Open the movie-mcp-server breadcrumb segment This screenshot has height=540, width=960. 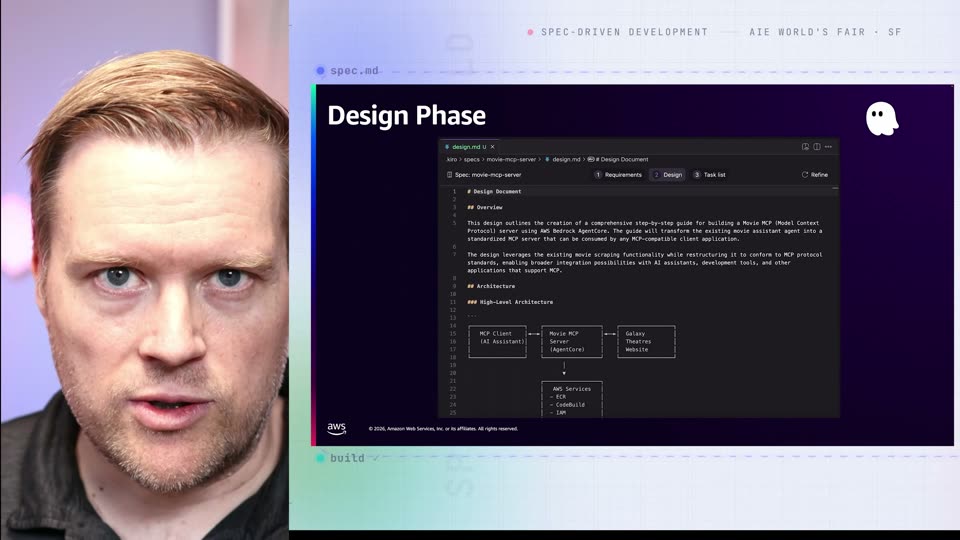coord(511,160)
